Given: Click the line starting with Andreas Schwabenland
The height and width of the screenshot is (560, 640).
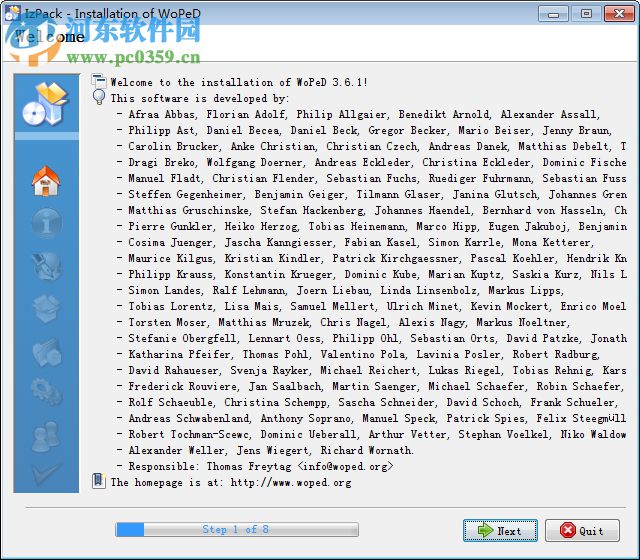Looking at the screenshot, I should pyautogui.click(x=371, y=418).
